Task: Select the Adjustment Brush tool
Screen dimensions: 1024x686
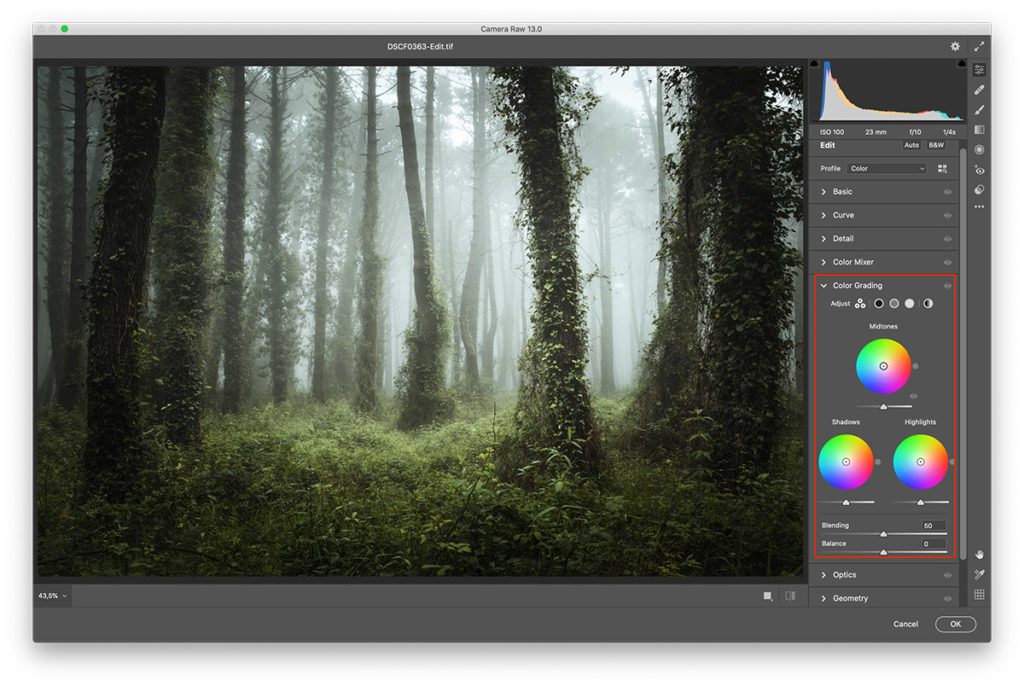Action: click(x=979, y=109)
